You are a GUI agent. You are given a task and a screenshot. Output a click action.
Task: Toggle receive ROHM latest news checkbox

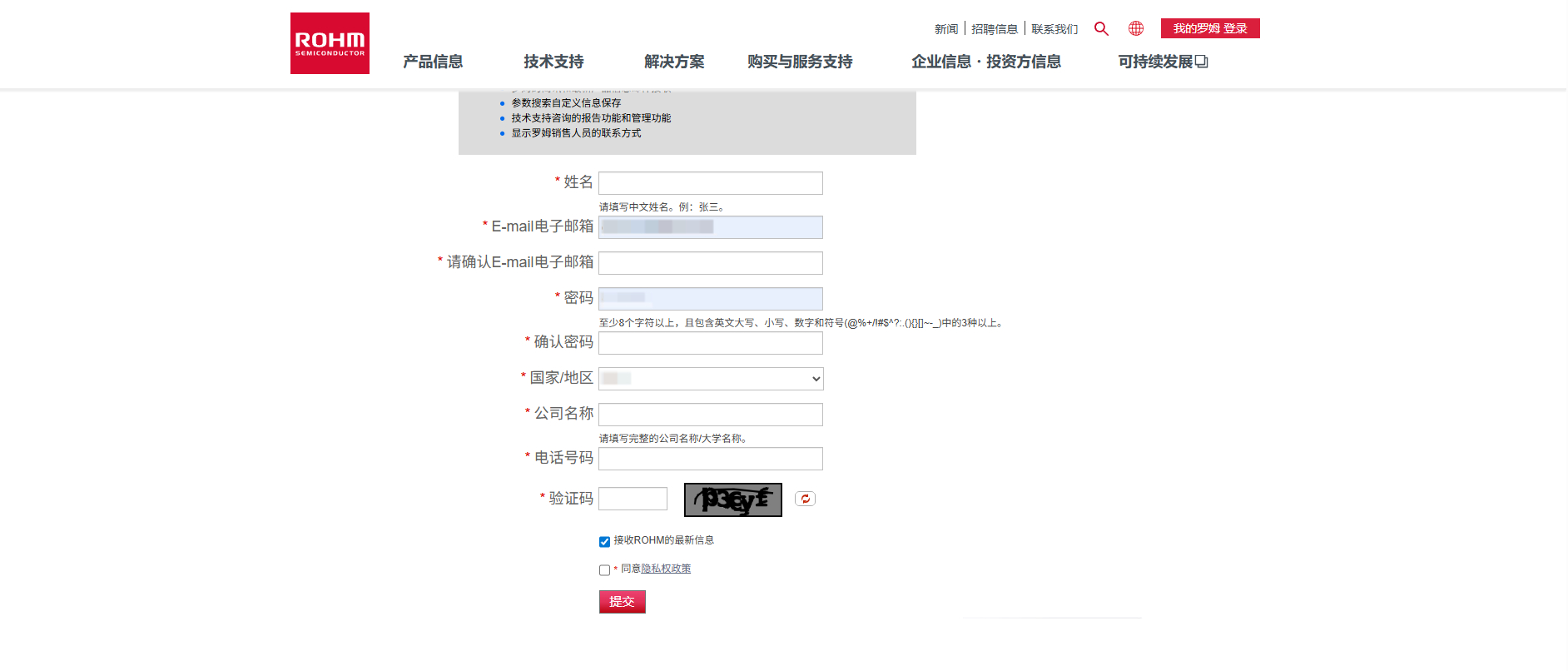604,542
